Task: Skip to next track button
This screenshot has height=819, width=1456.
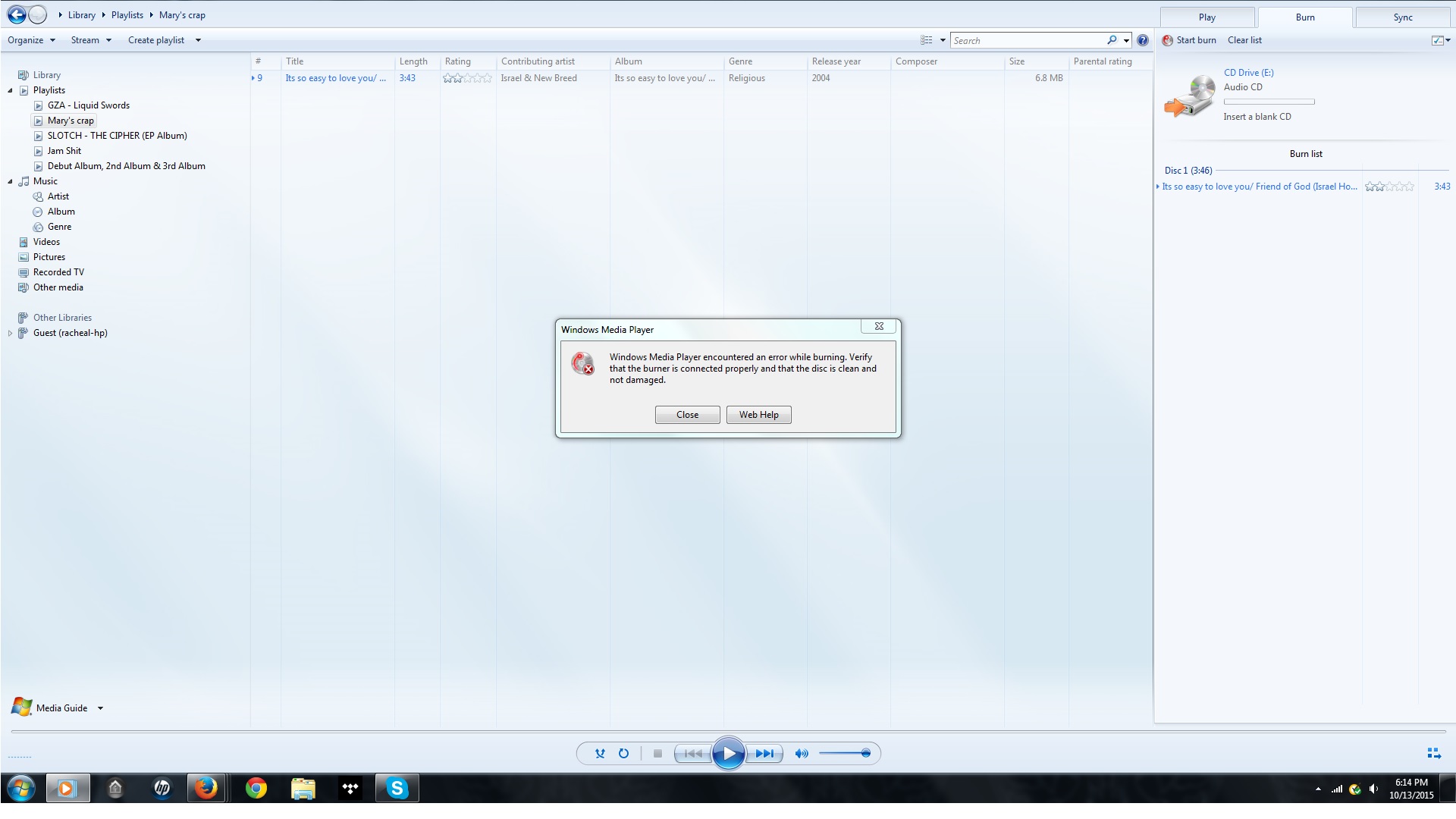Action: tap(764, 753)
